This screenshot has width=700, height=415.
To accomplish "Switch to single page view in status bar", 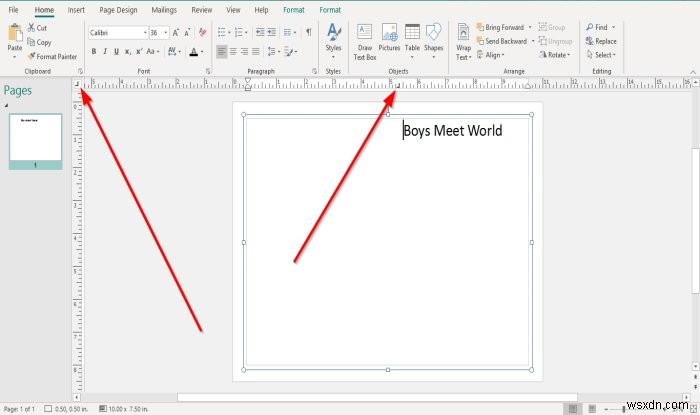I will point(573,409).
